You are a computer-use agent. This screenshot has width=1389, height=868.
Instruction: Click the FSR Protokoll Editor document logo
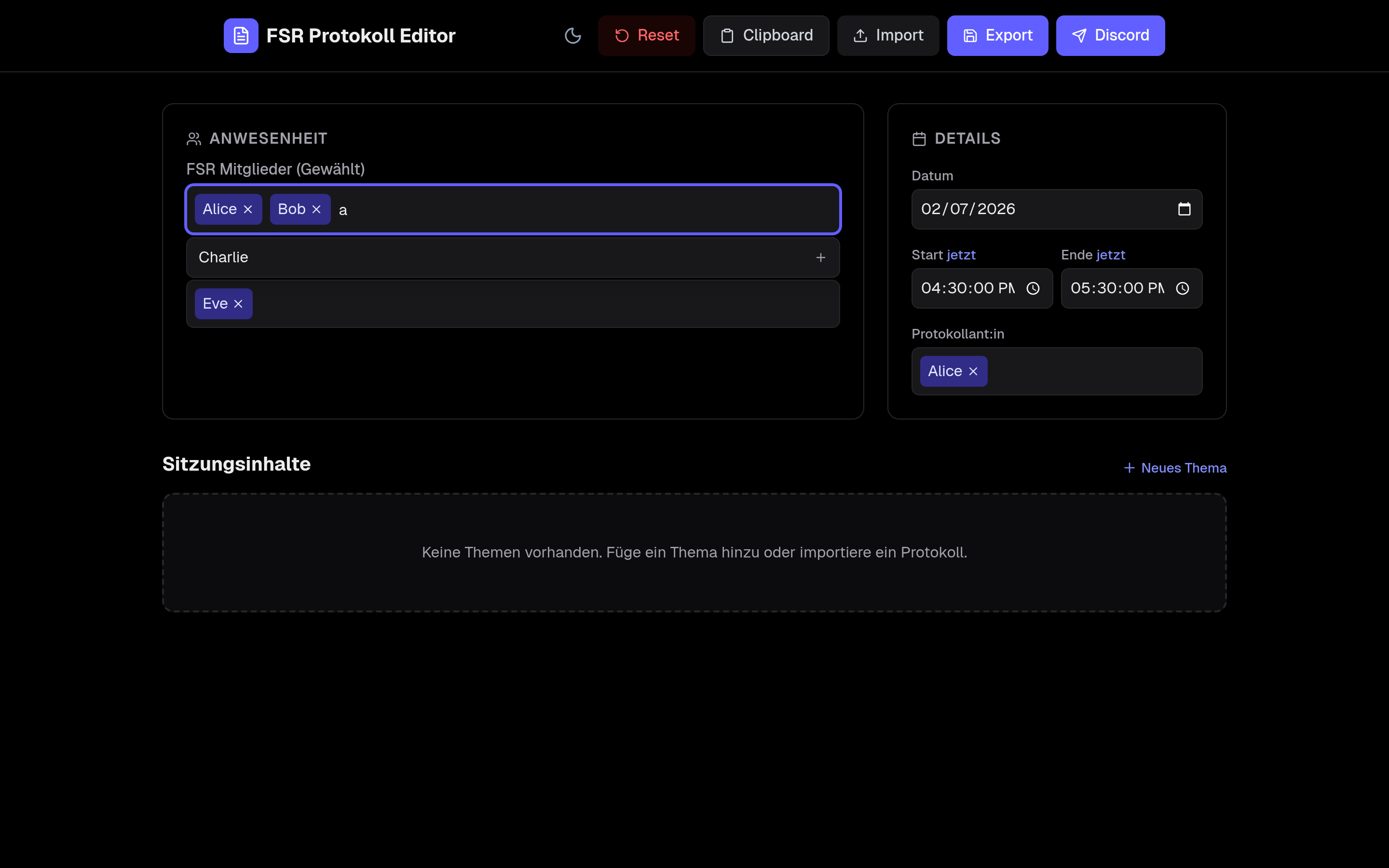[241, 36]
